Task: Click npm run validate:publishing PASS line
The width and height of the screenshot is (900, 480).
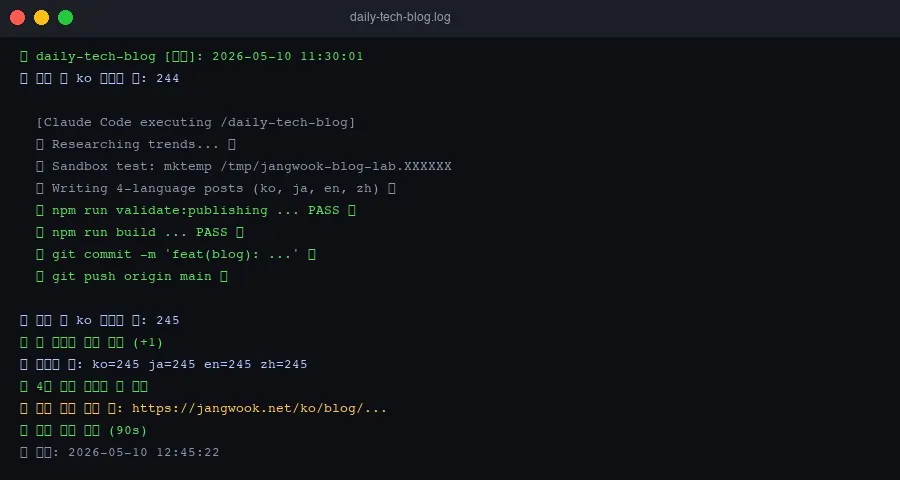Action: [x=196, y=210]
